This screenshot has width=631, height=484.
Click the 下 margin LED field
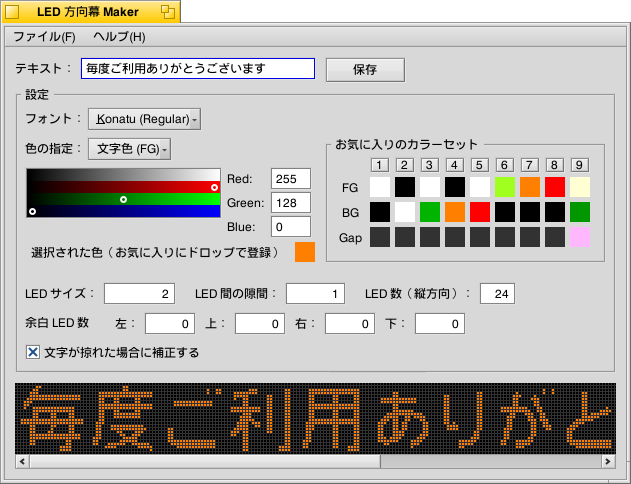pos(440,323)
